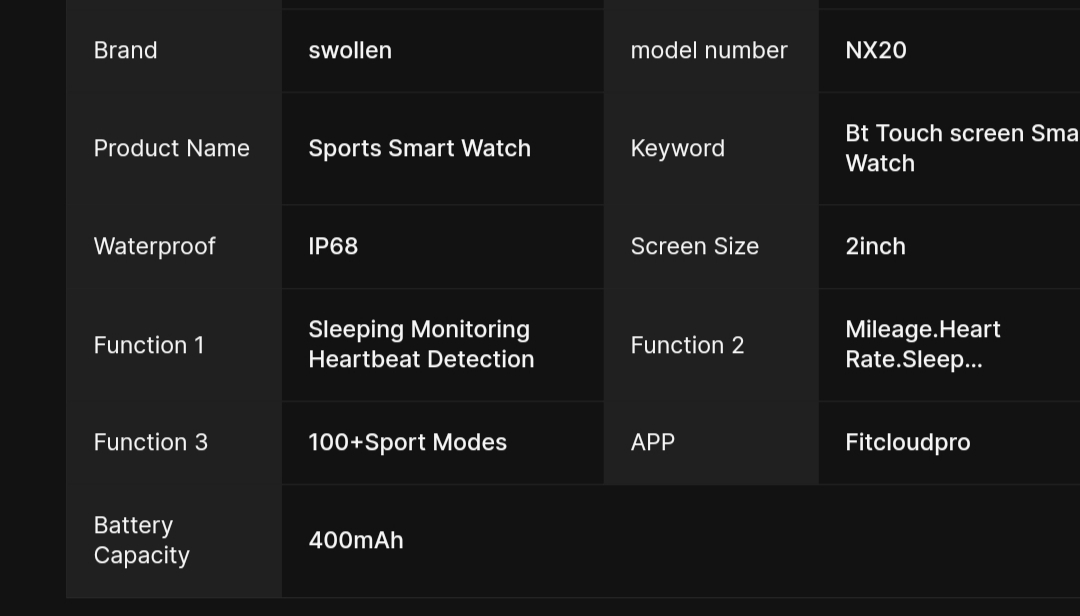Click the Product Name label

tap(171, 148)
